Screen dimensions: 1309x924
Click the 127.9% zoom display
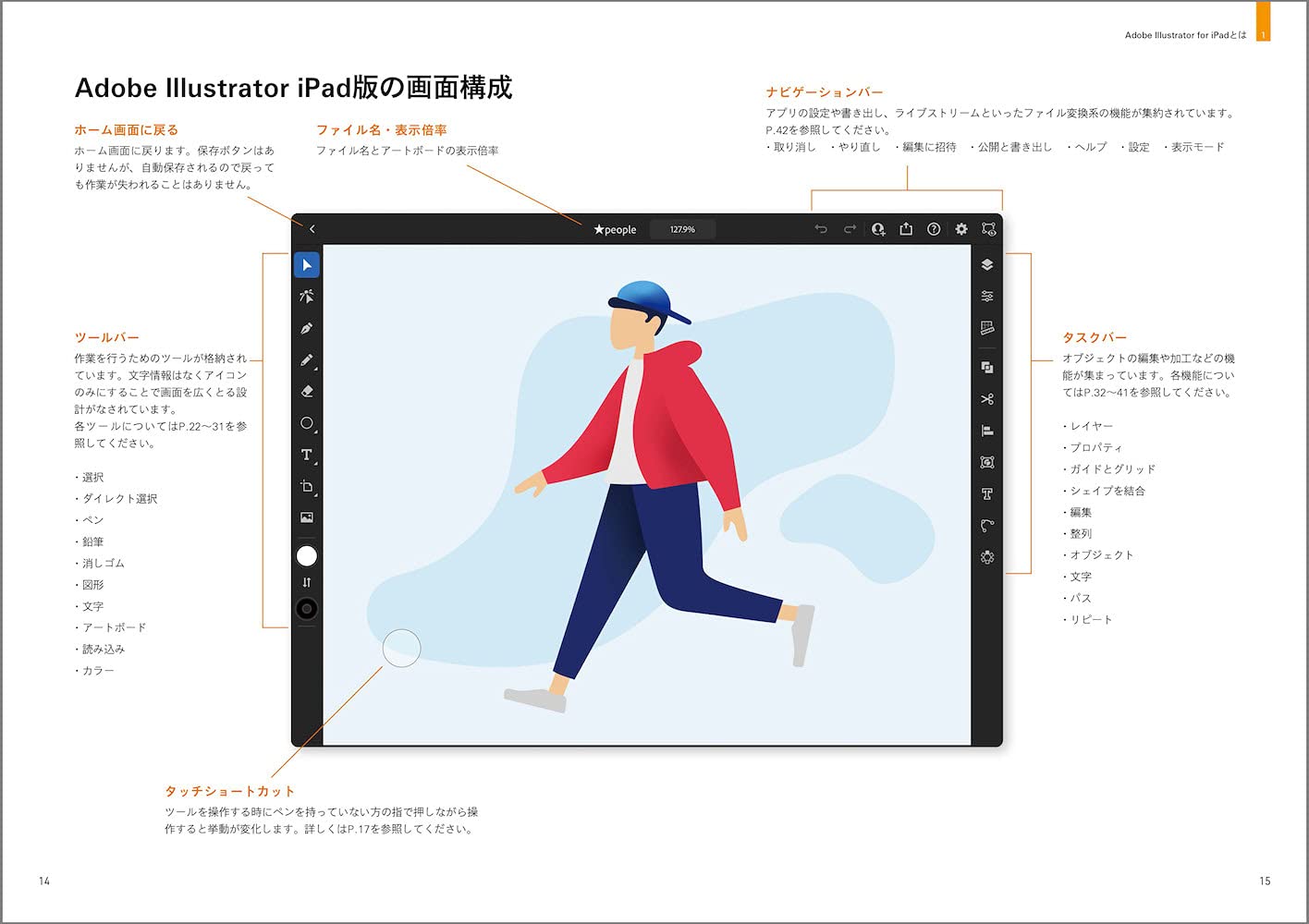click(682, 229)
